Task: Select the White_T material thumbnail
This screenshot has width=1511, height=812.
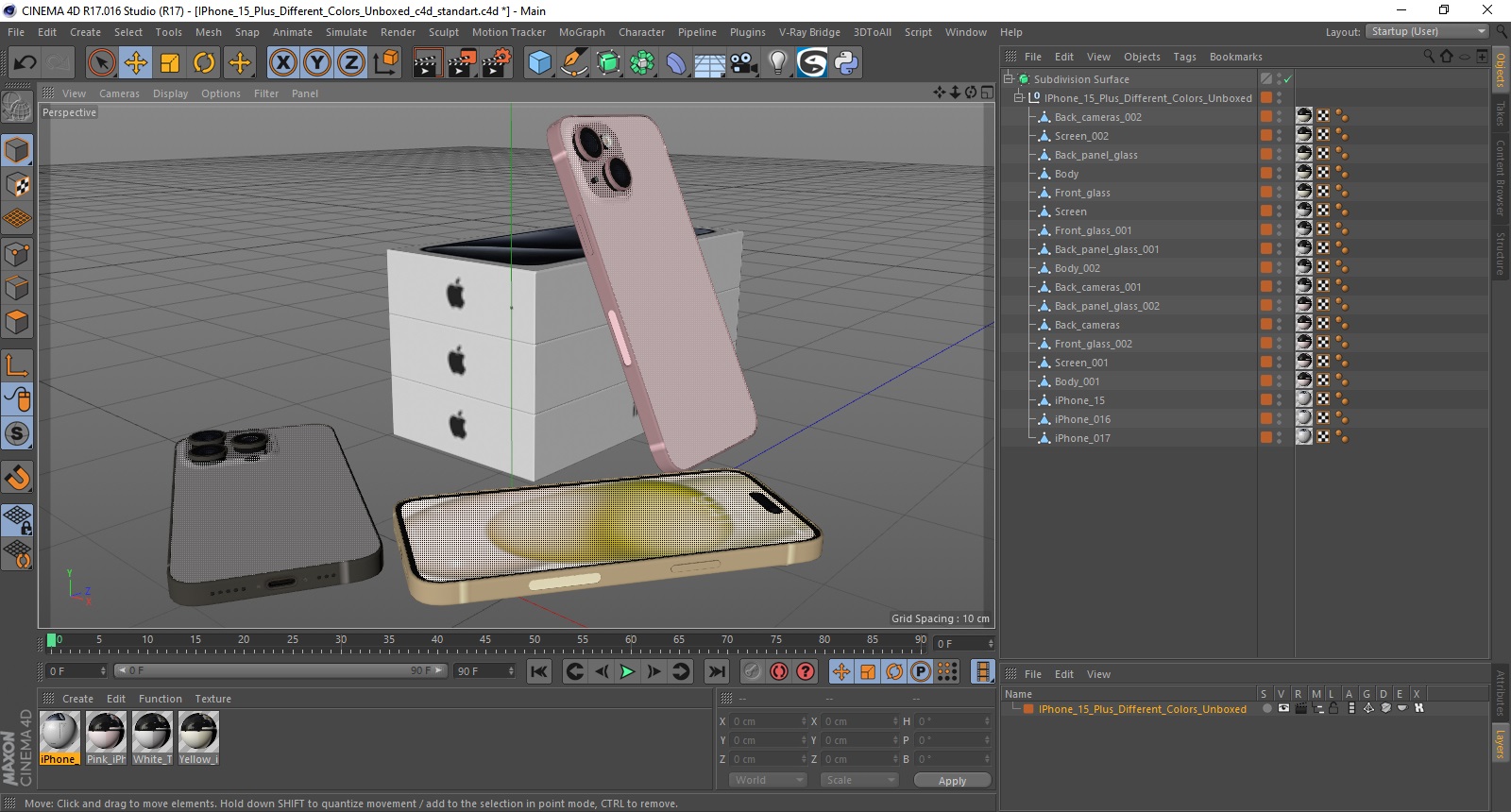Action: (152, 737)
